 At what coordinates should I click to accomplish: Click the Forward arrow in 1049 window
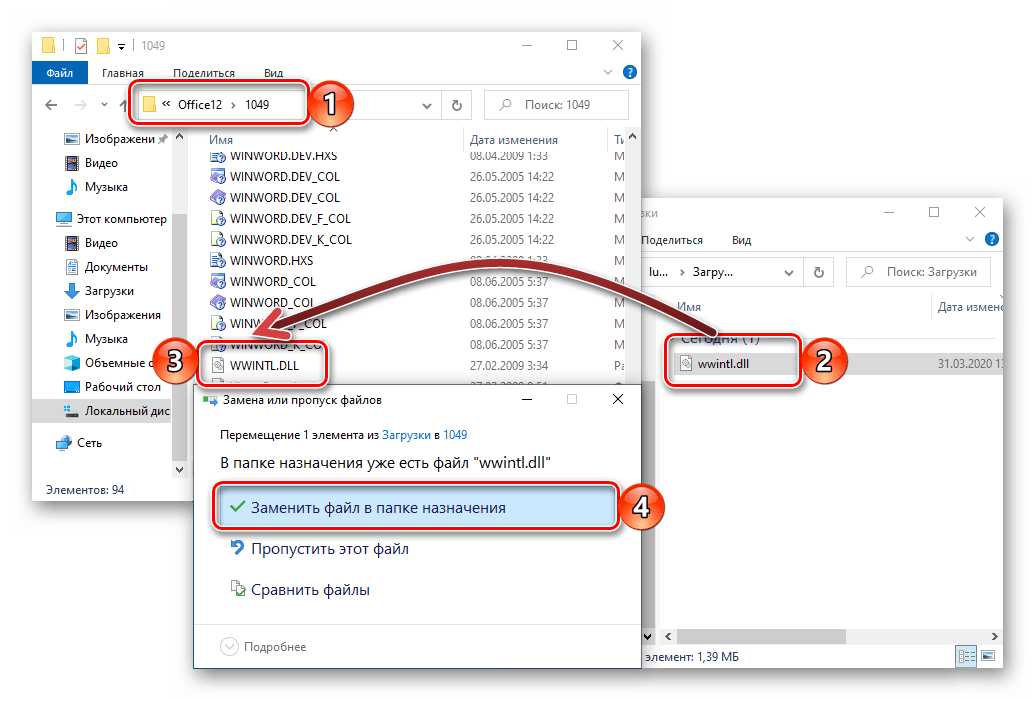(80, 104)
